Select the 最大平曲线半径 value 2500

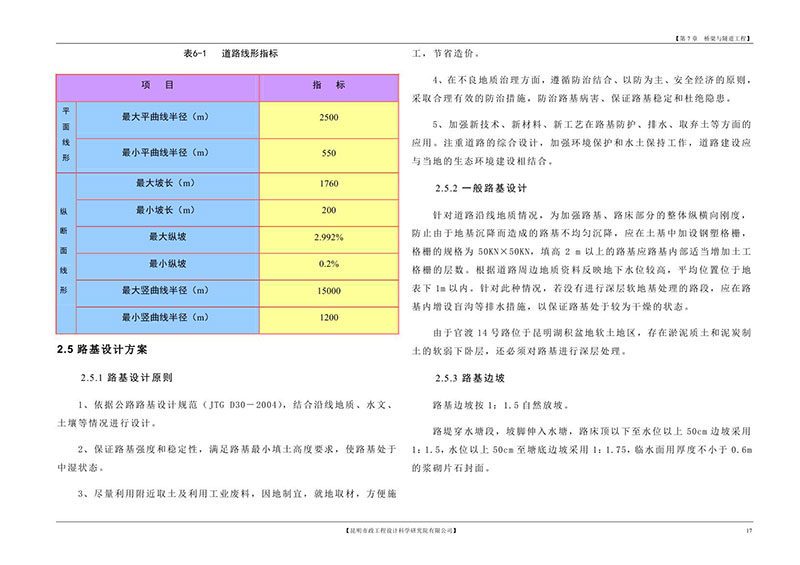pos(328,117)
